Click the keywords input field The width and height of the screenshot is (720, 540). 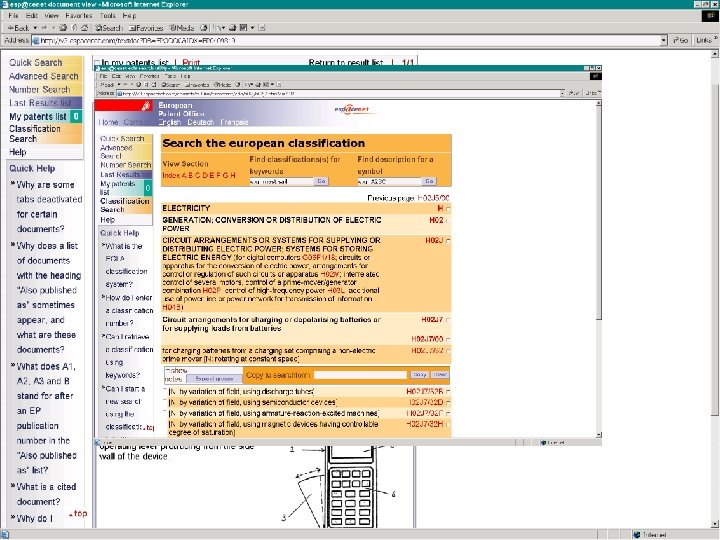tap(281, 181)
